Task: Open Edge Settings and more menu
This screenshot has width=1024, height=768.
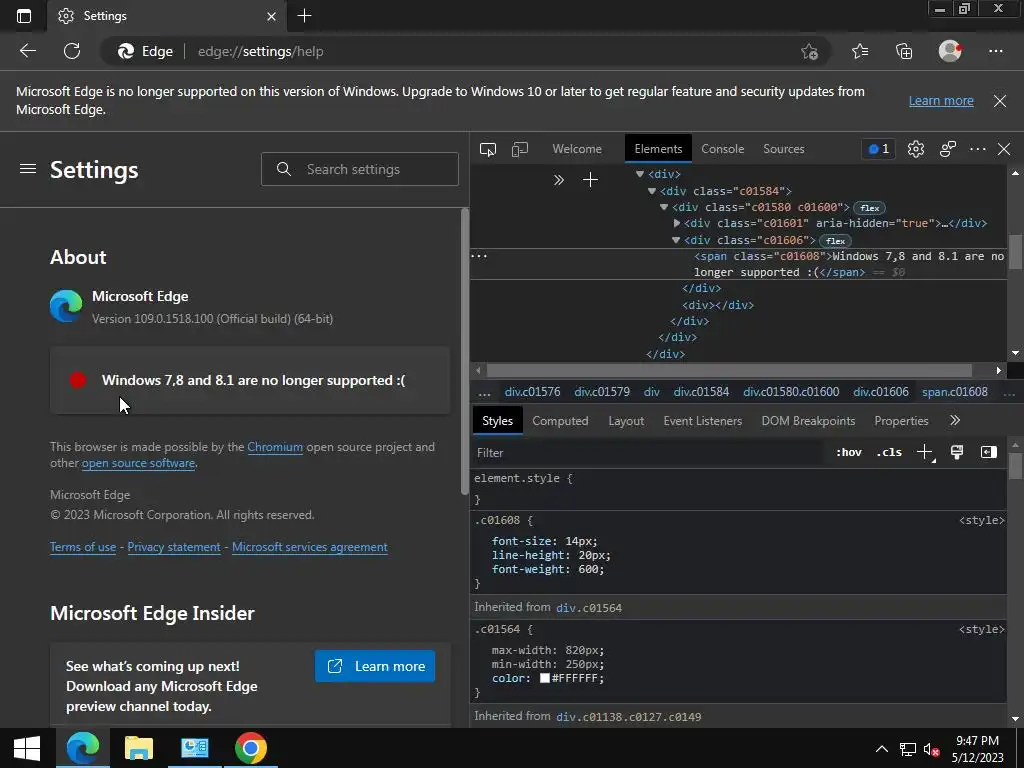Action: click(995, 51)
